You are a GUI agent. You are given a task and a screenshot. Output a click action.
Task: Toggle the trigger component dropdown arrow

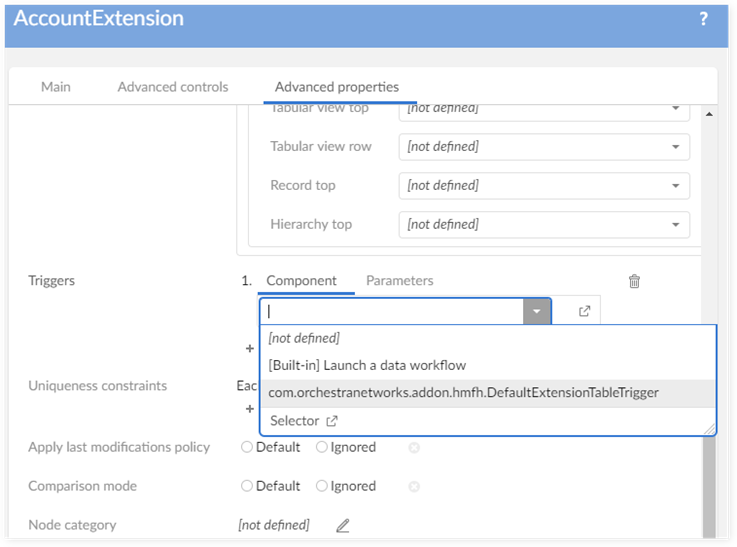pyautogui.click(x=537, y=311)
